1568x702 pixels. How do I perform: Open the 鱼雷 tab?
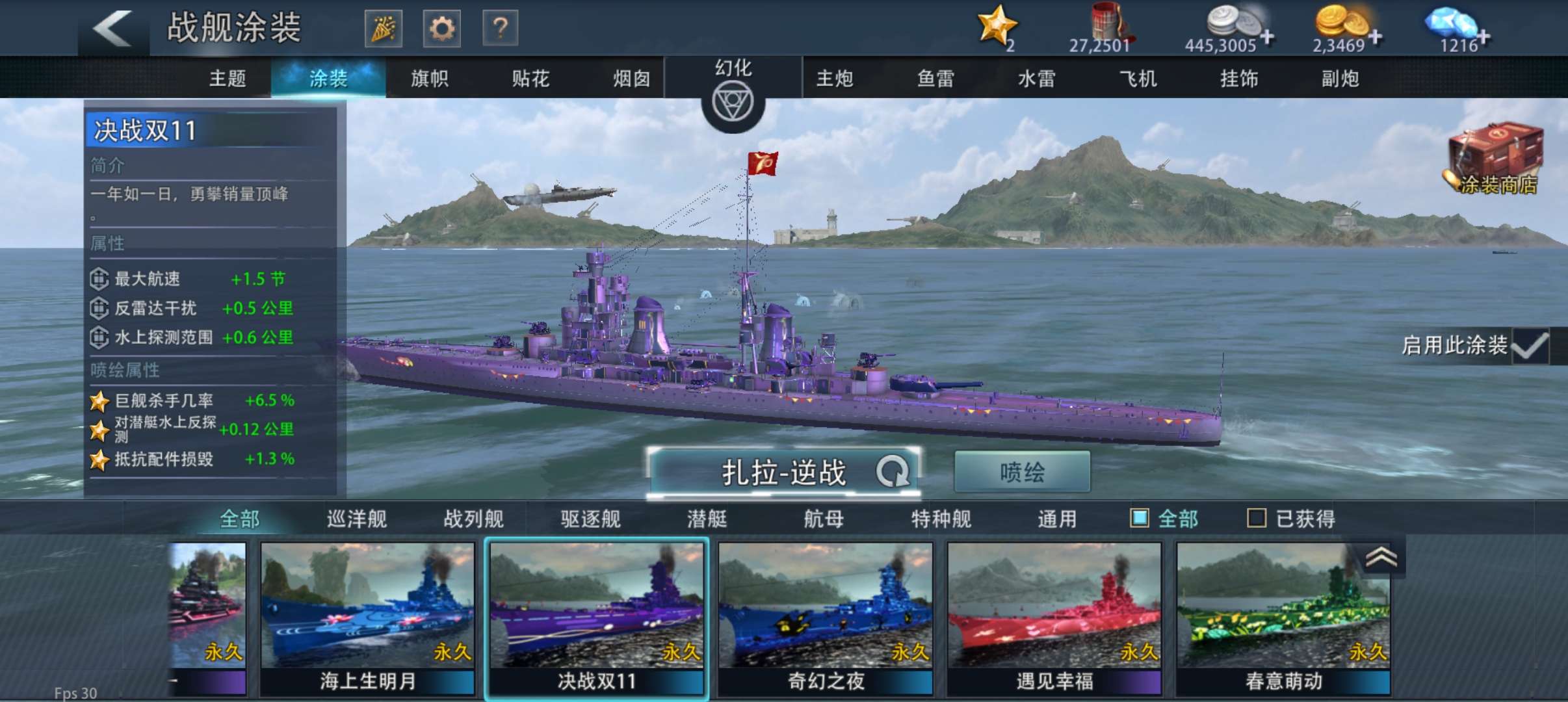pyautogui.click(x=935, y=79)
